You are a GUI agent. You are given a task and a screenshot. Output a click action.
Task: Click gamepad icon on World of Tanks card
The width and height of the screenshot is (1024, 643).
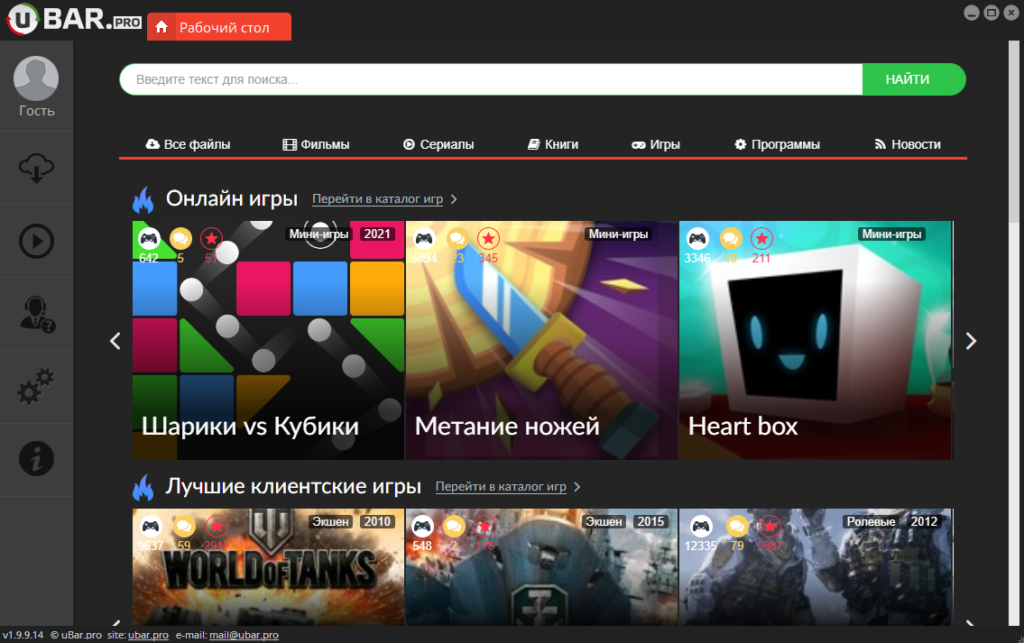tap(151, 525)
